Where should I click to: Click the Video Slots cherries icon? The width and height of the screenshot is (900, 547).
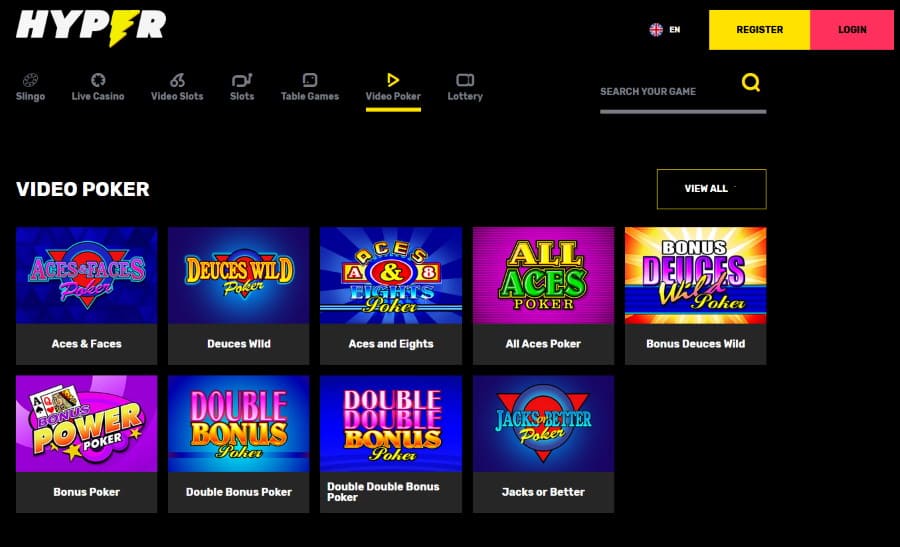click(x=177, y=80)
